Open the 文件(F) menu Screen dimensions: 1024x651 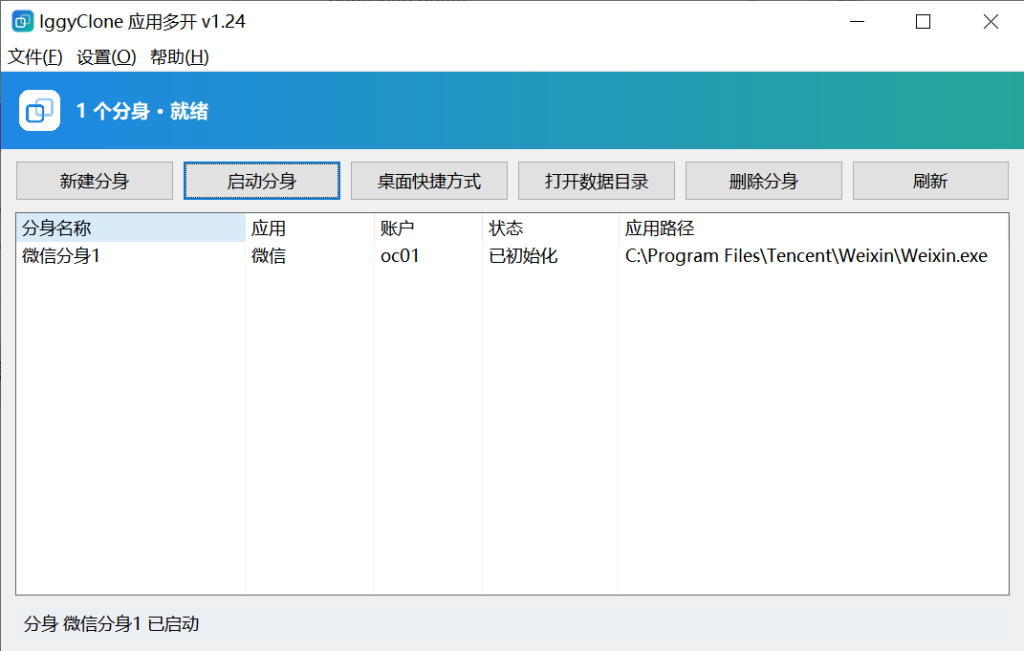pos(35,57)
